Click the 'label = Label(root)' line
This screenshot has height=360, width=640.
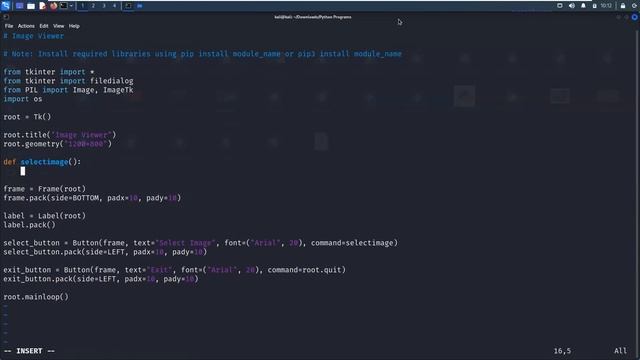click(44, 216)
